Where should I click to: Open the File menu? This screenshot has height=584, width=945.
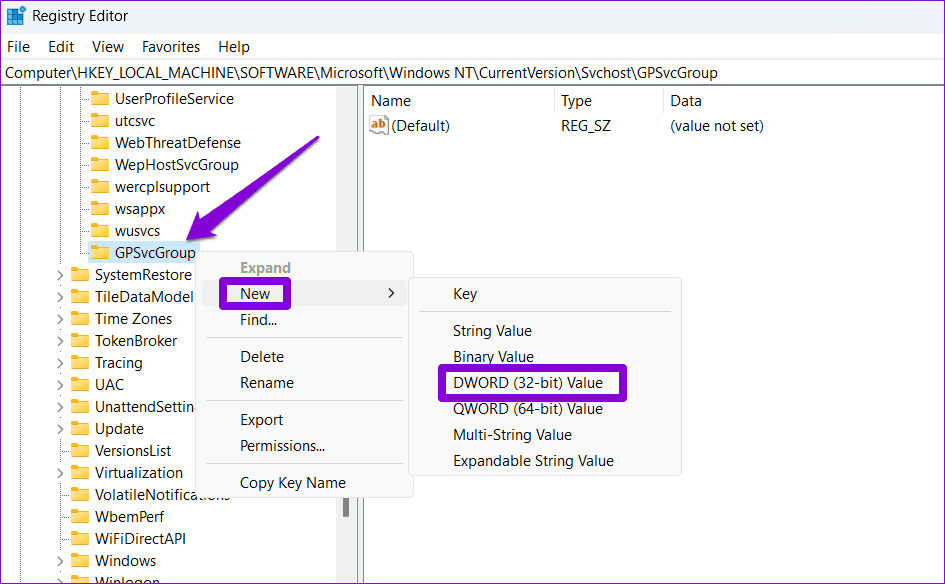point(18,46)
